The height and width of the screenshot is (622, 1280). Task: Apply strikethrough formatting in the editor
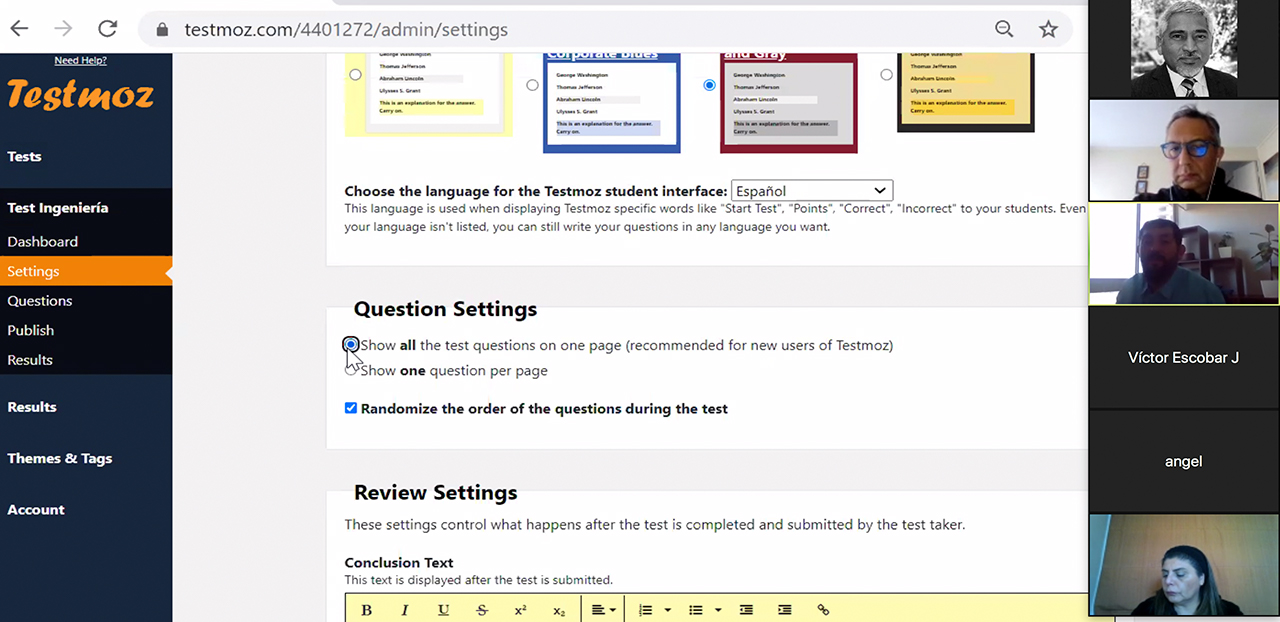pos(482,610)
